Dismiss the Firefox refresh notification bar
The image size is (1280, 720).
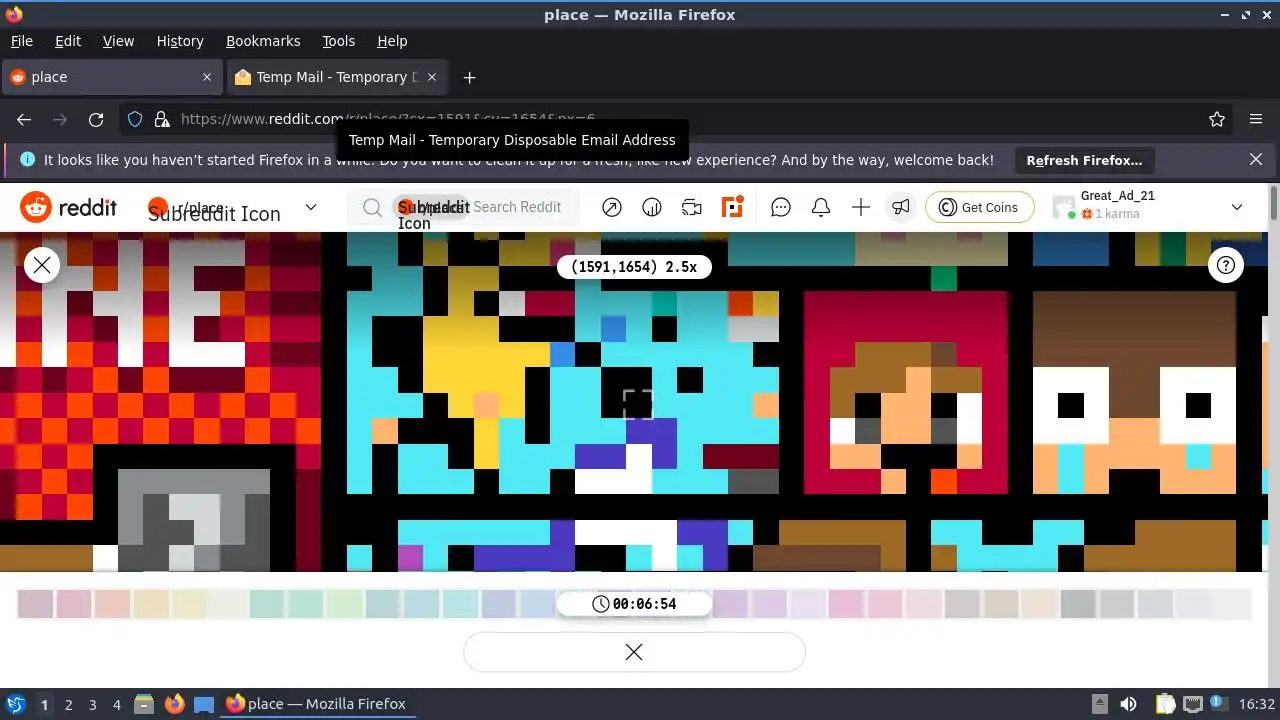point(1256,159)
